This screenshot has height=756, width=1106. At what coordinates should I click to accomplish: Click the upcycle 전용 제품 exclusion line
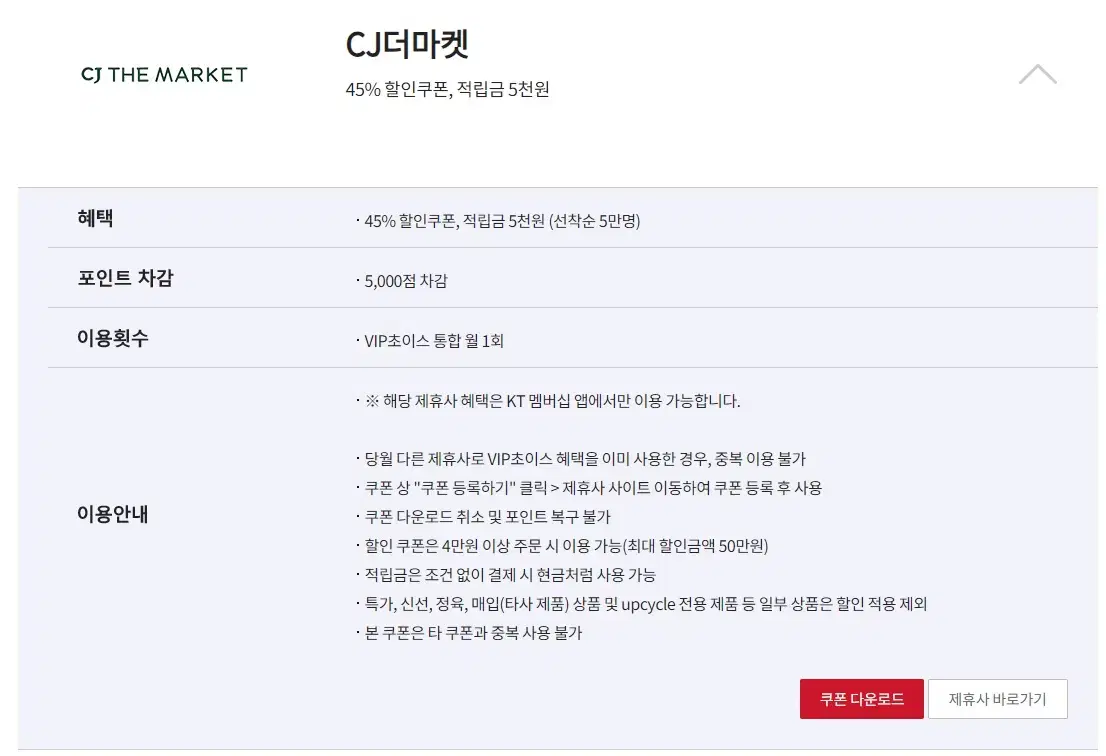pos(645,604)
